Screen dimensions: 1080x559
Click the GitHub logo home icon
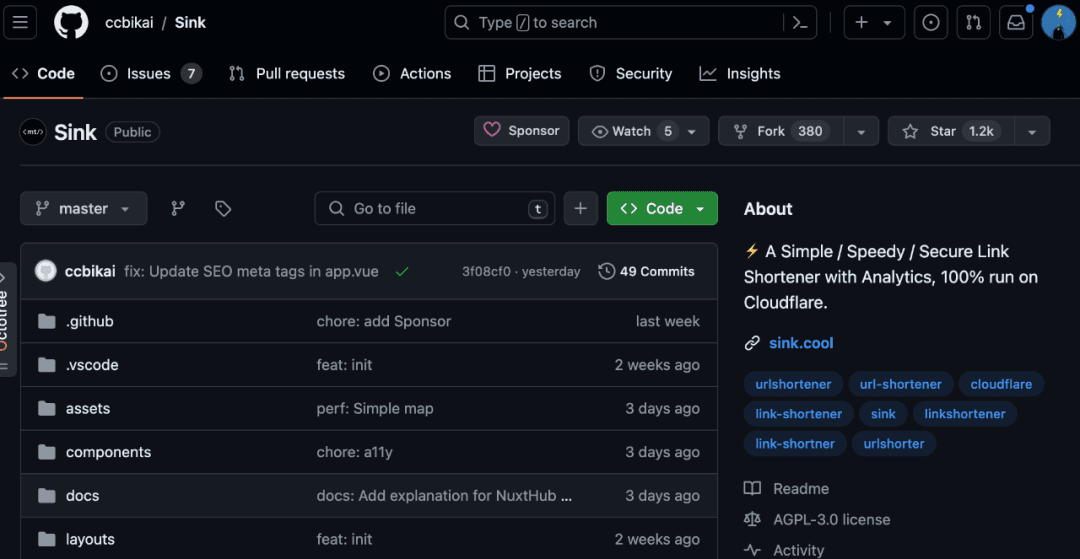(x=71, y=22)
